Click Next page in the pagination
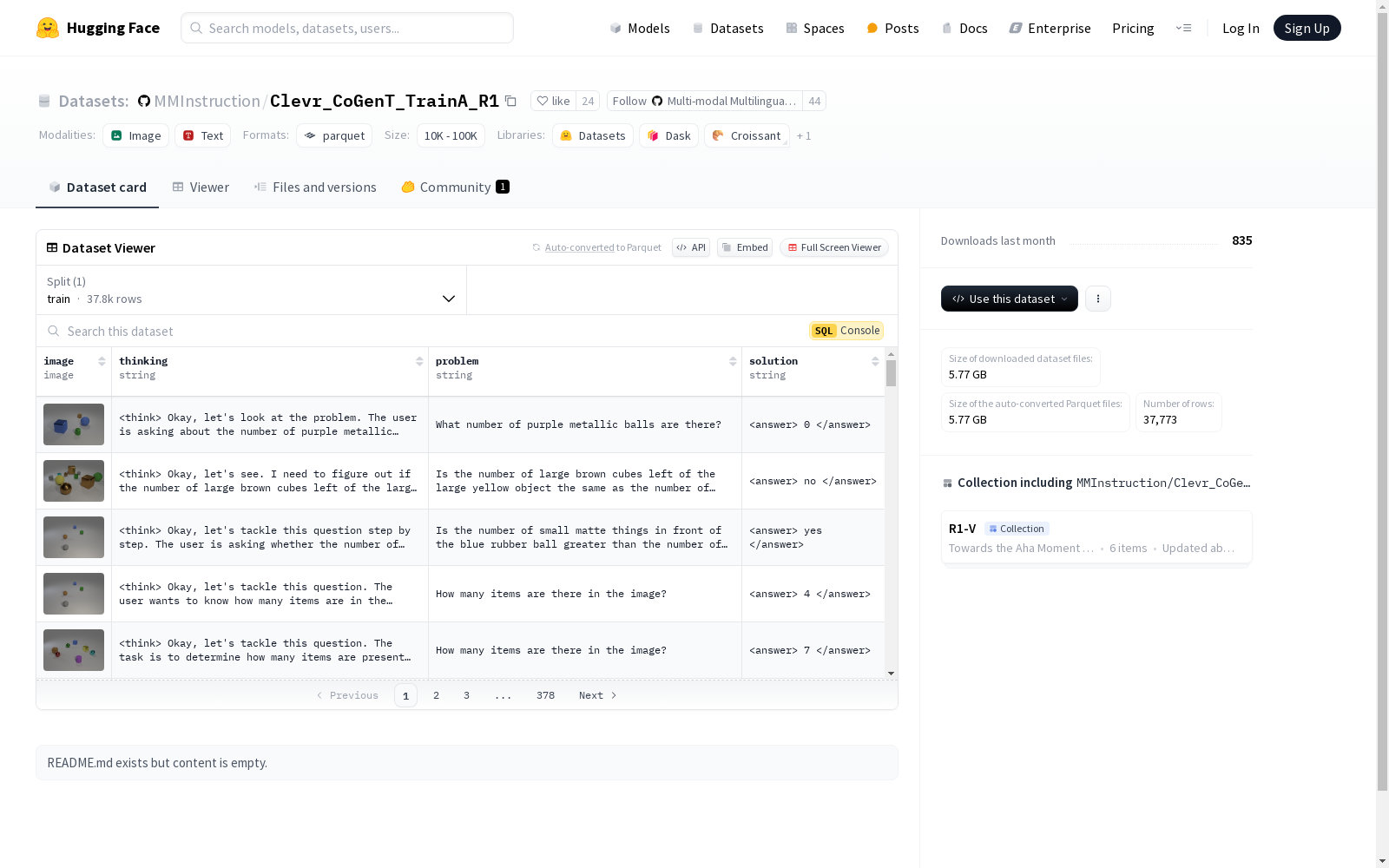Screen dimensions: 1389x868 click(x=597, y=695)
